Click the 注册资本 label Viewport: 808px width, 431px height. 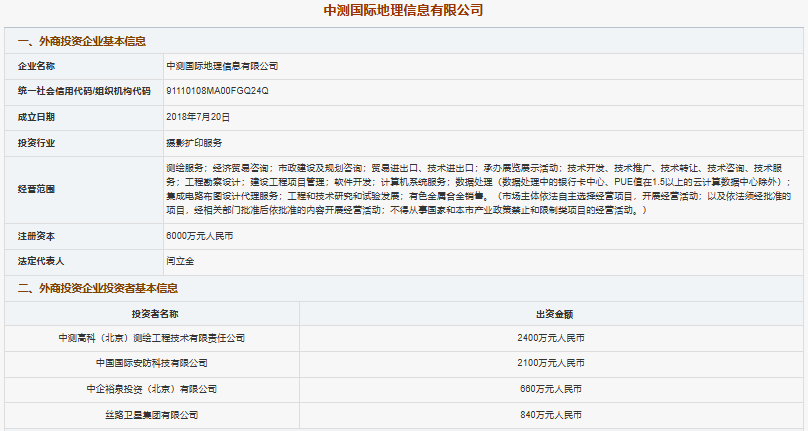36,236
